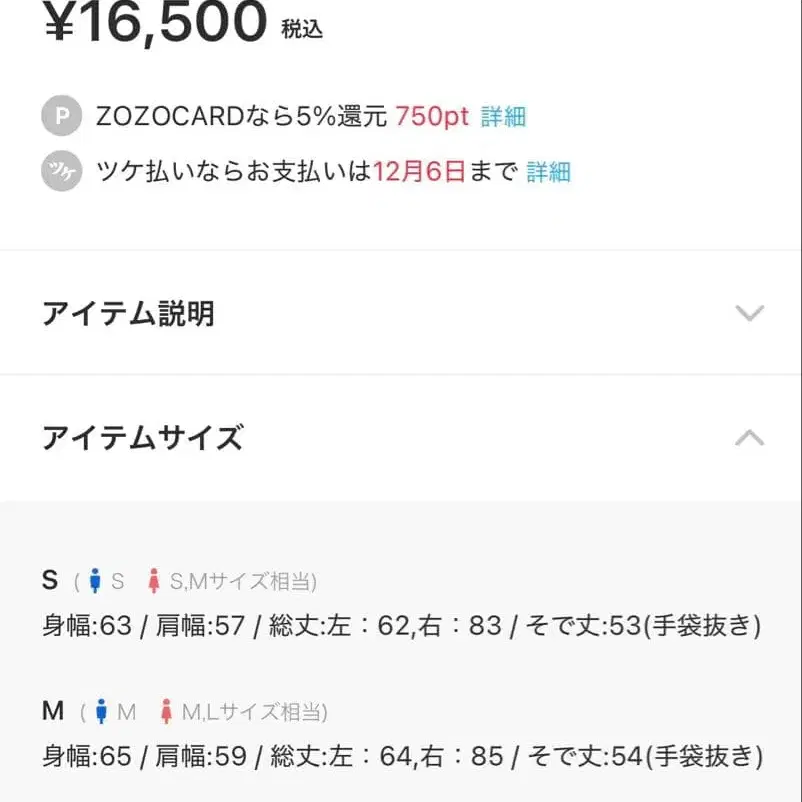Open 詳細 link for ZOZOCARD points
Screen dimensions: 802x802
click(503, 116)
